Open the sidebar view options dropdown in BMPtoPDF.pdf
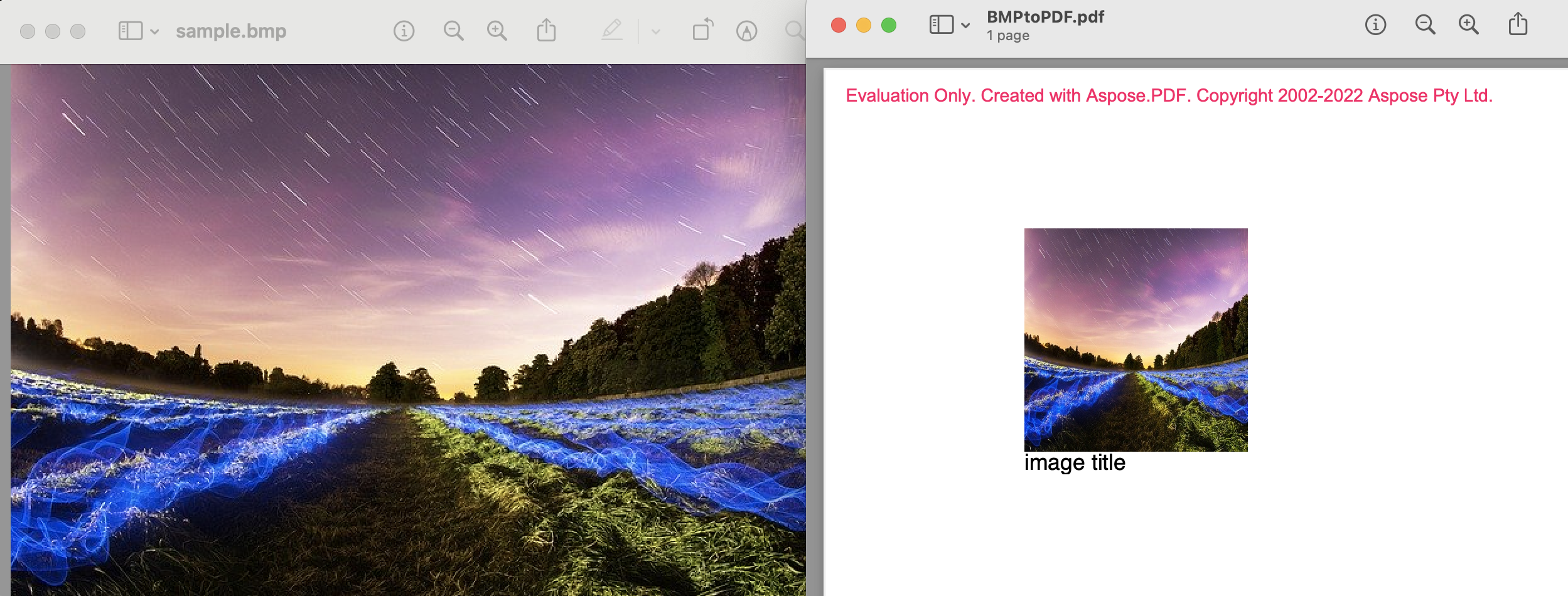 tap(965, 25)
